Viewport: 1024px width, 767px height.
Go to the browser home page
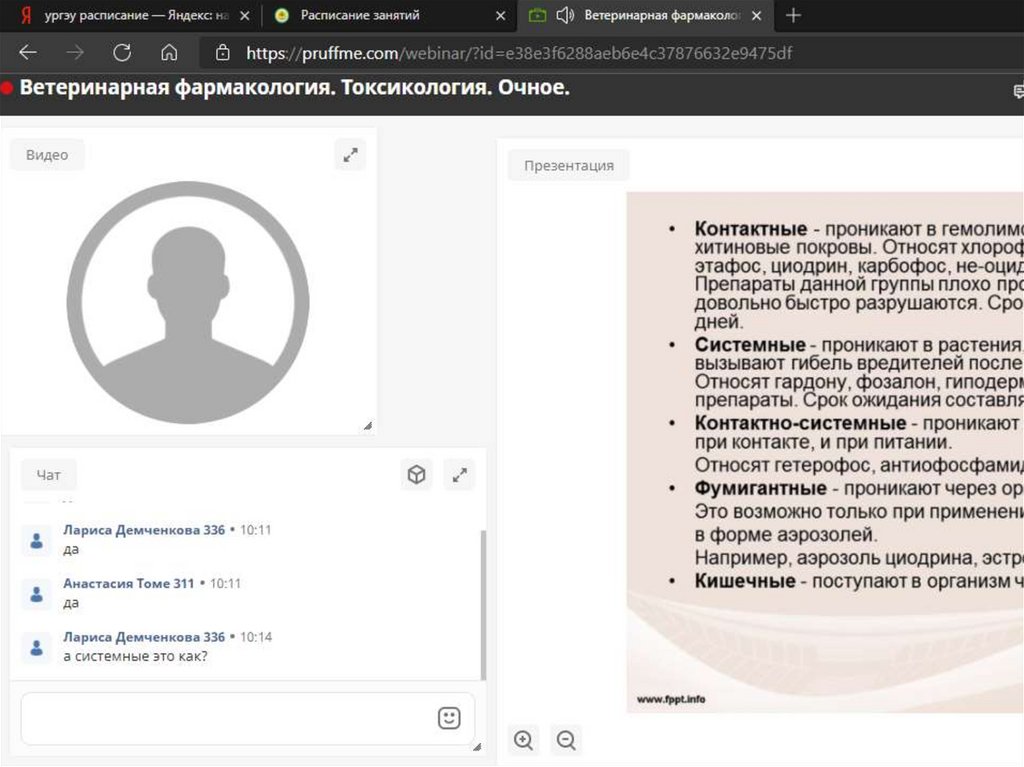click(x=169, y=53)
